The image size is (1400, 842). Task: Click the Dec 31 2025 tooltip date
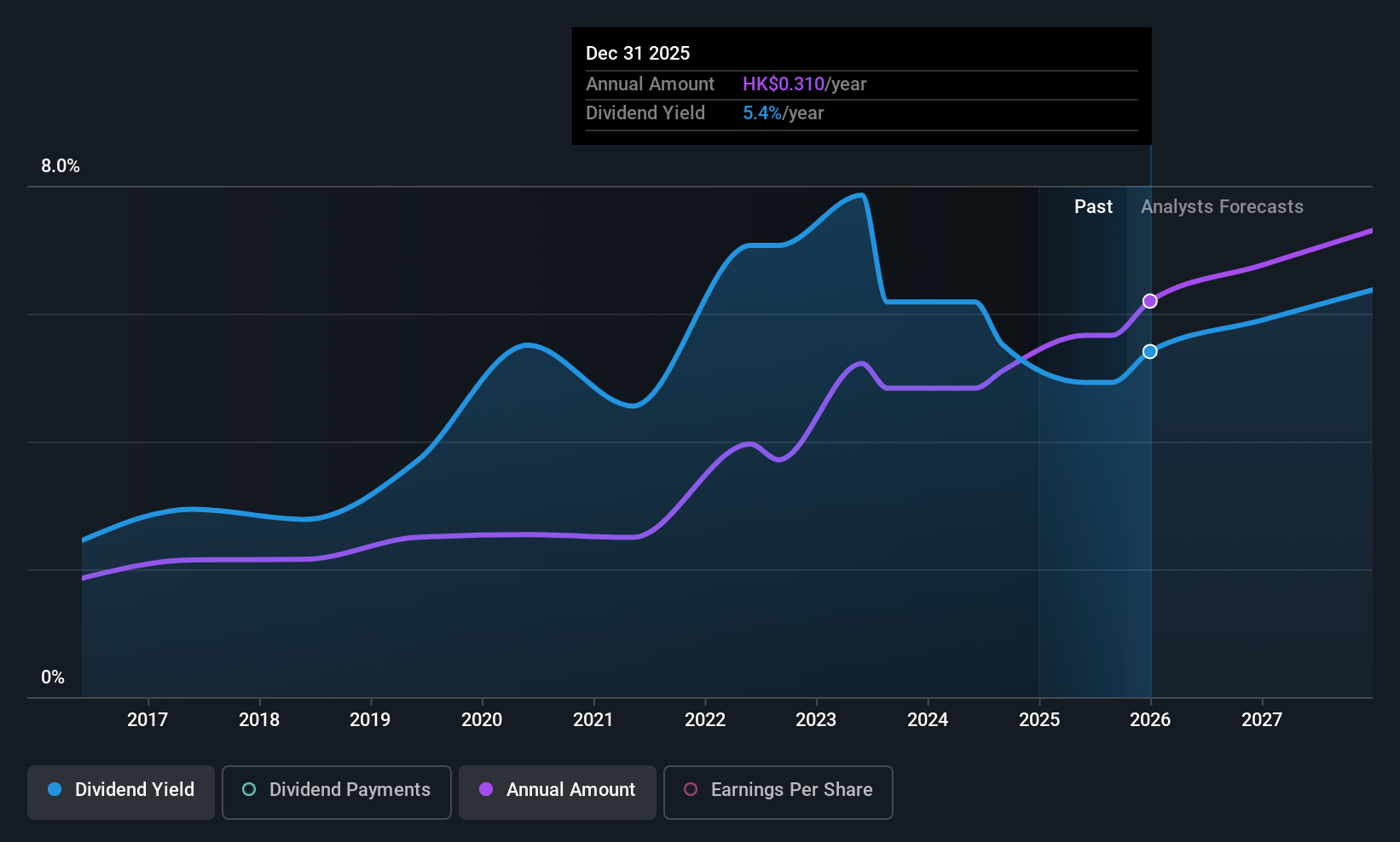click(638, 54)
